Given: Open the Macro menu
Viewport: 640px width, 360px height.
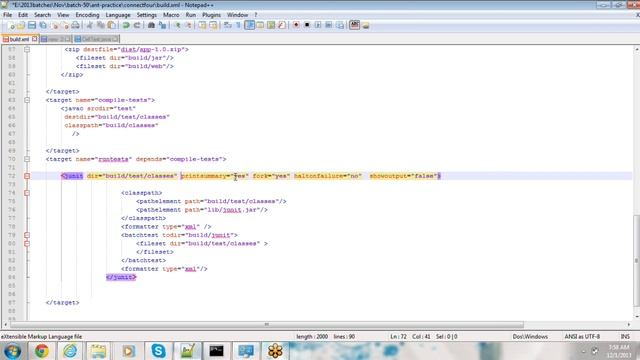Looking at the screenshot, I should tap(171, 15).
